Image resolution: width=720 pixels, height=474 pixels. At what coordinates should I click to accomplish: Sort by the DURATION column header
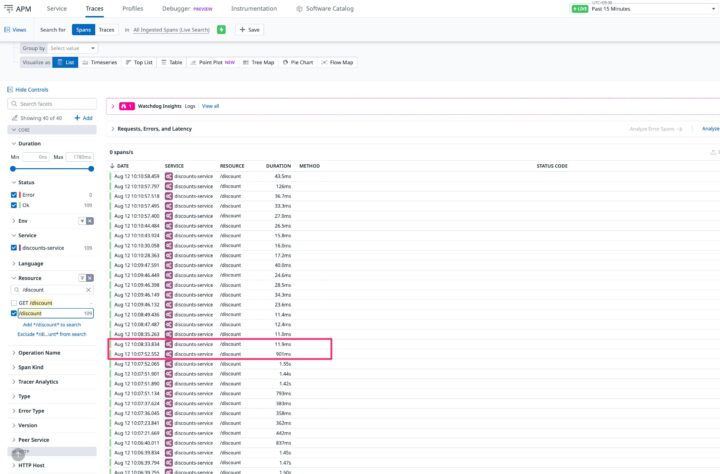coord(278,166)
